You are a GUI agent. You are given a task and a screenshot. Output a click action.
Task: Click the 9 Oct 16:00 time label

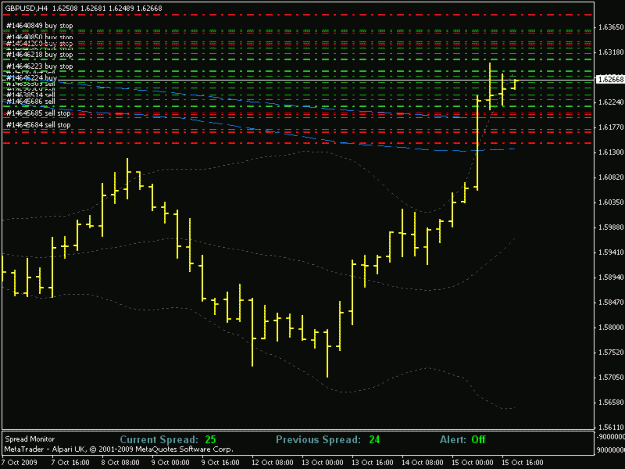pos(220,463)
